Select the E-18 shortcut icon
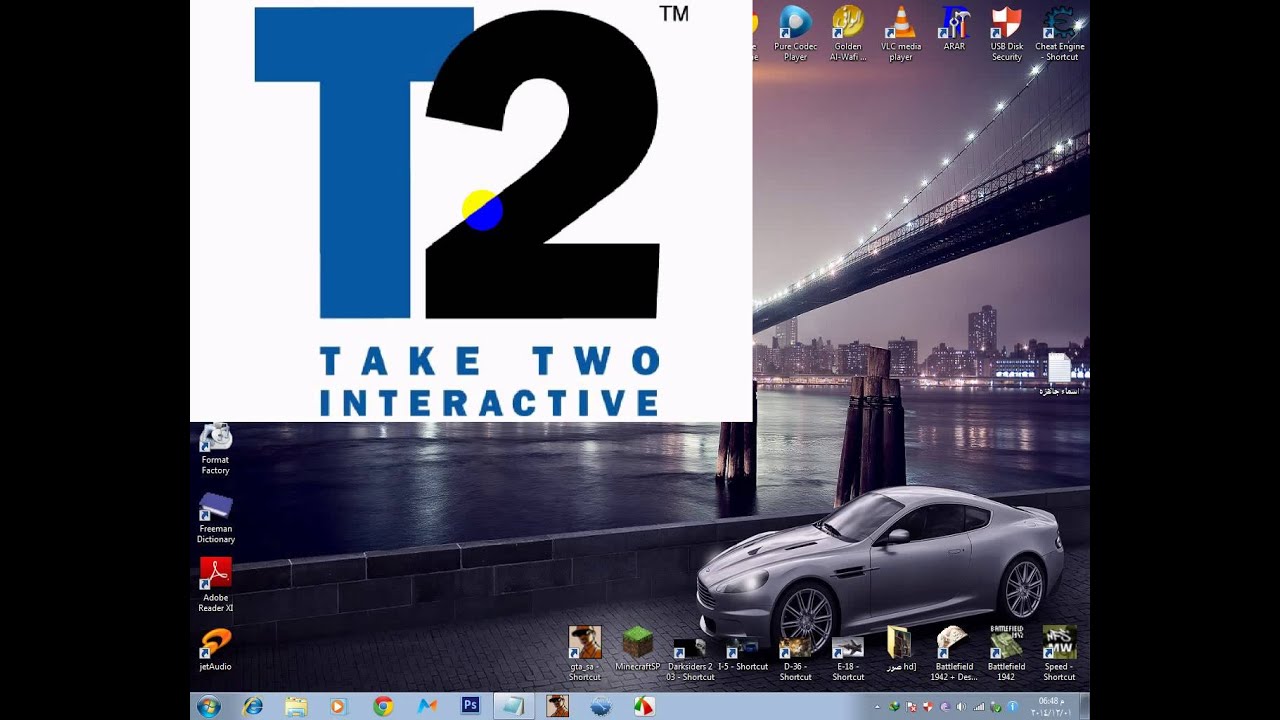 point(848,658)
